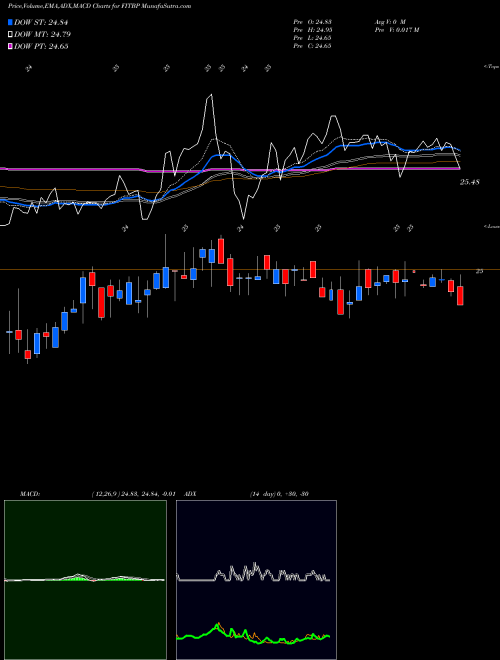Click the 'Pre H: 24.95' high value

point(312,30)
